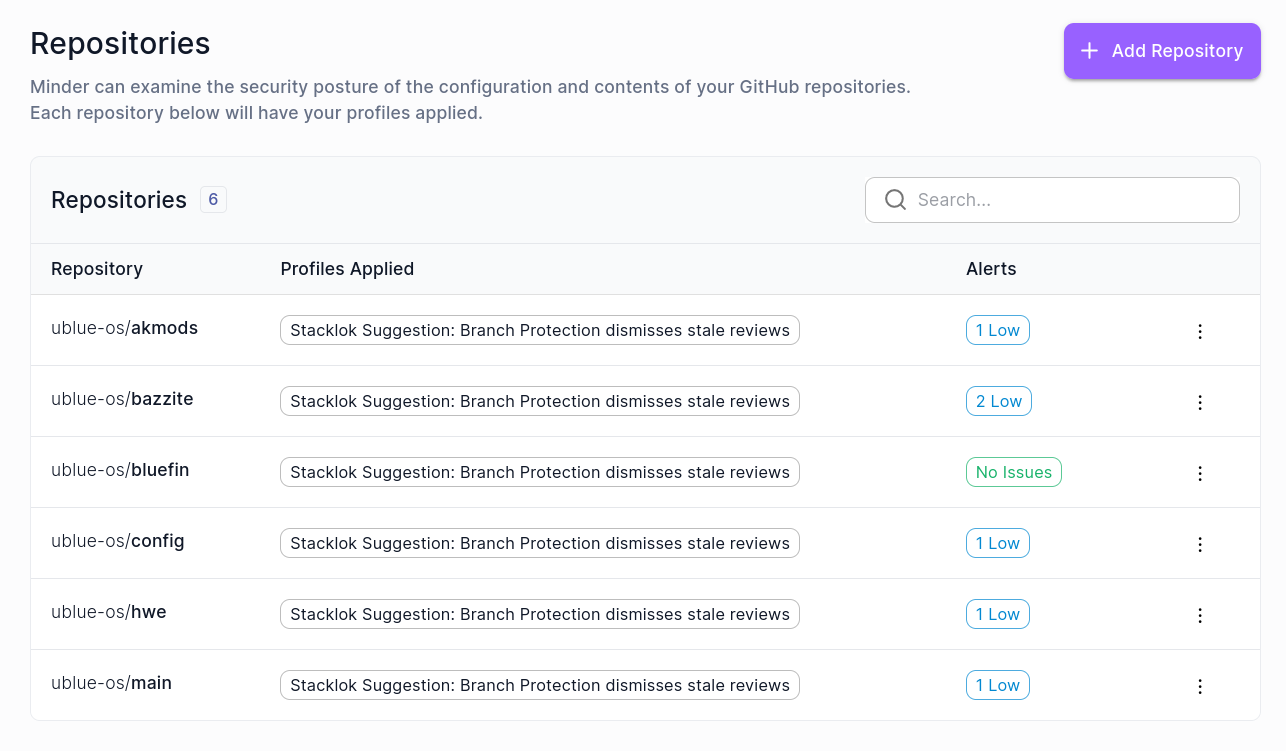The width and height of the screenshot is (1286, 751).
Task: Open the more-options menu for ublue-os/main
Action: pyautogui.click(x=1200, y=686)
